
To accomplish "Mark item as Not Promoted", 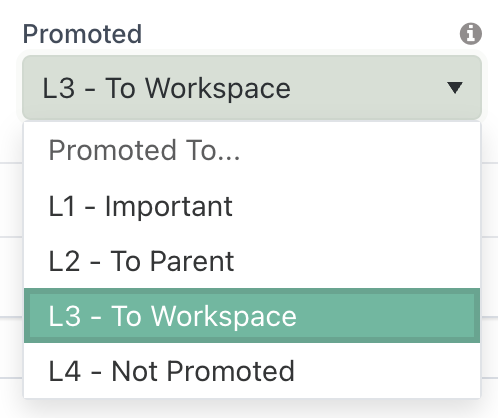I will (252, 371).
